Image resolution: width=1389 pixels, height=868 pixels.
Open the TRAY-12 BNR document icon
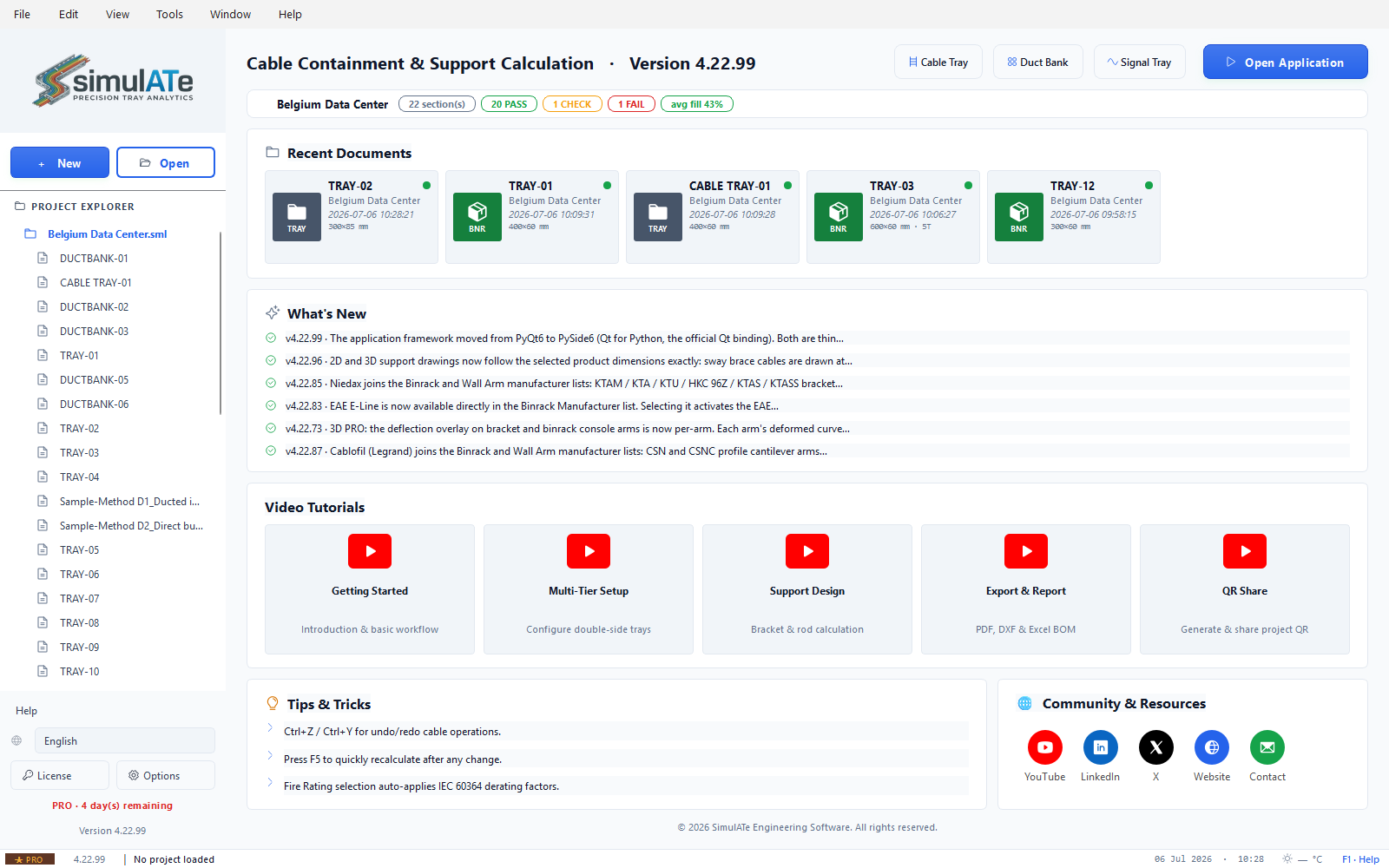(x=1019, y=217)
